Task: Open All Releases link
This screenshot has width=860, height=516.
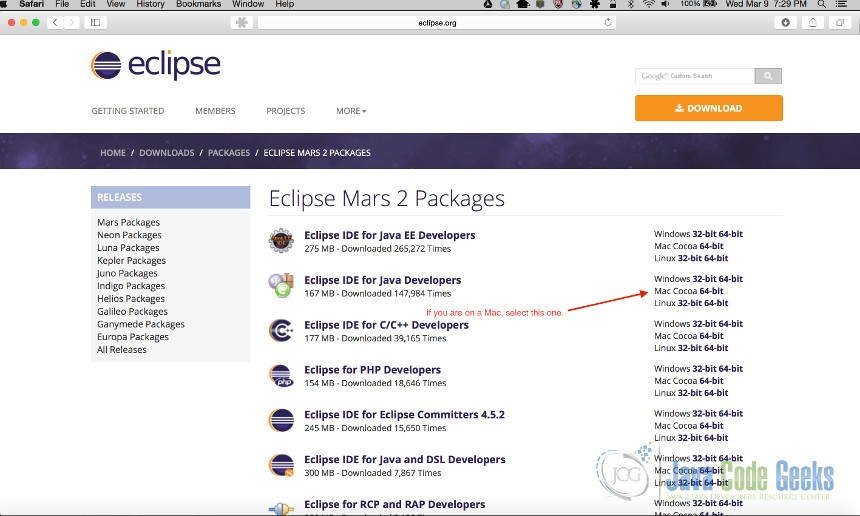Action: [x=122, y=349]
